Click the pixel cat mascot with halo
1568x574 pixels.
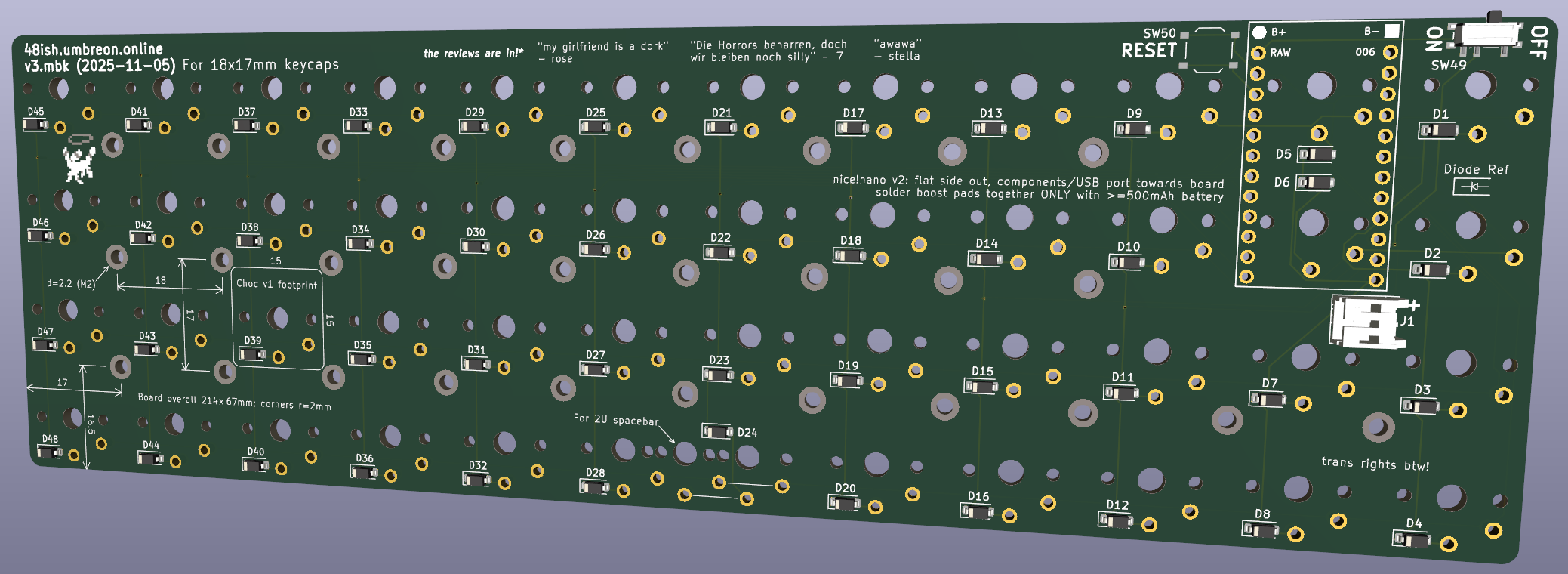tap(79, 161)
